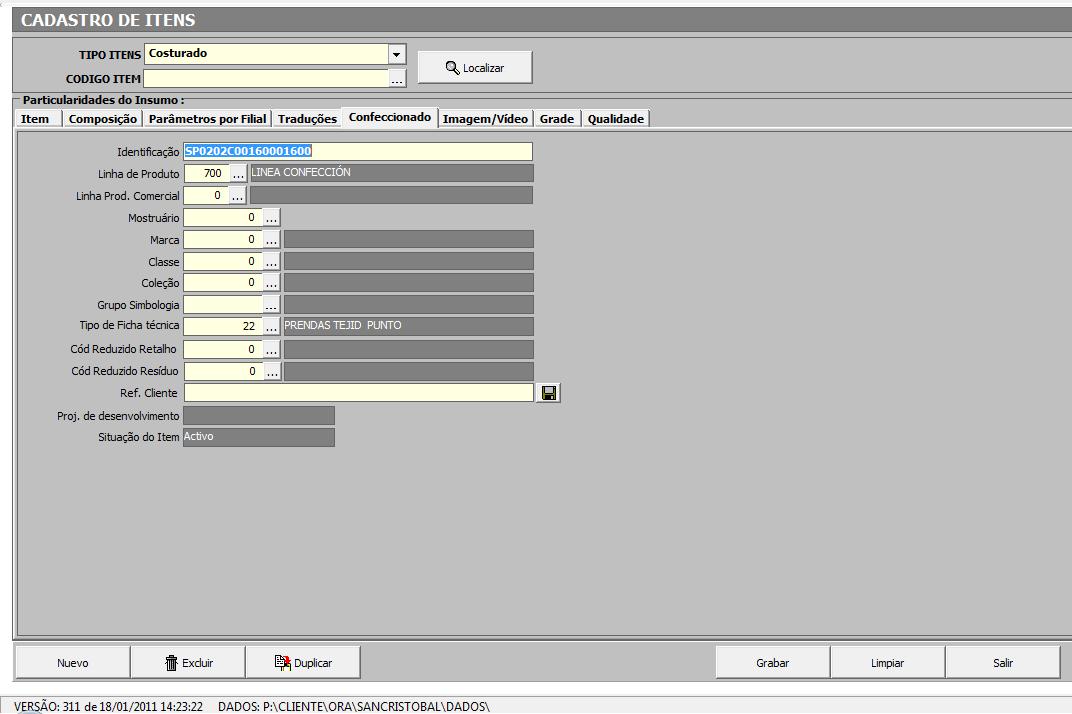The width and height of the screenshot is (1072, 714).
Task: Switch to the Composição tab
Action: (103, 119)
